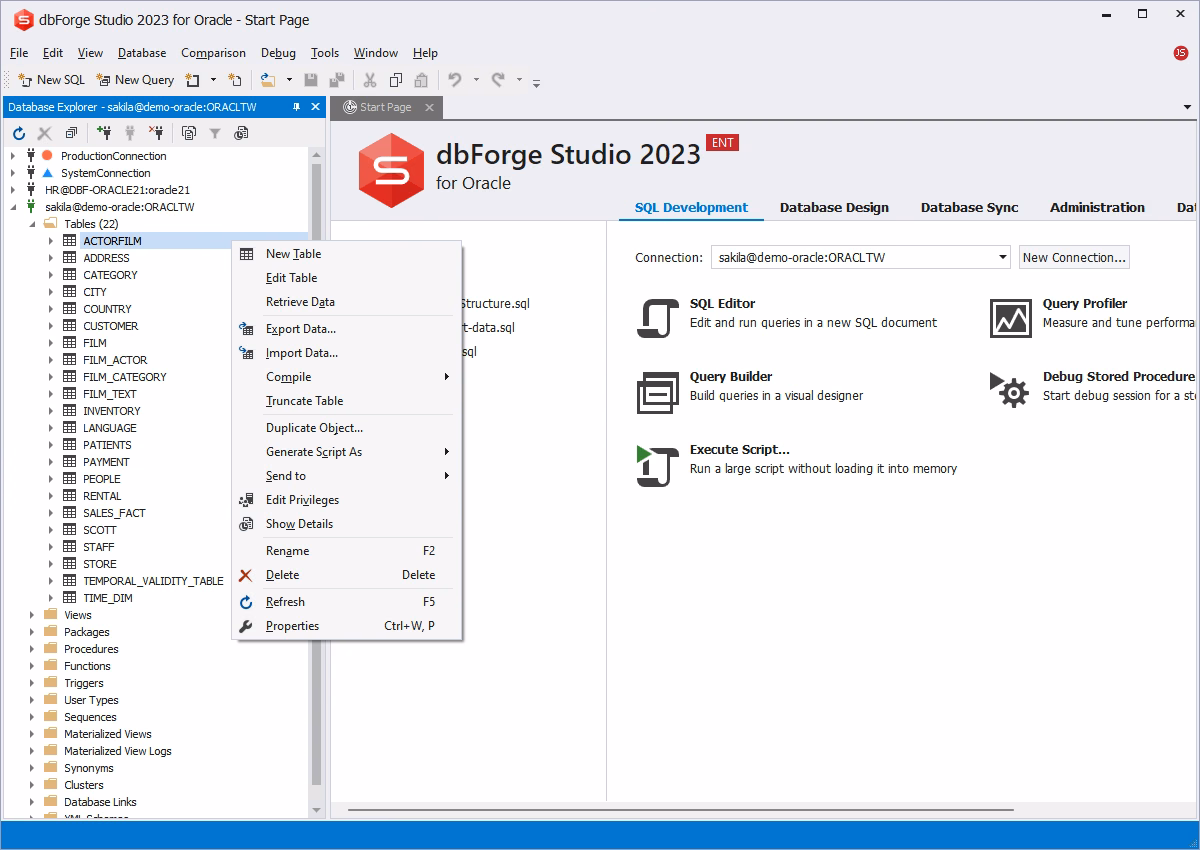
Task: Expand the ProductionConnection node
Action: [x=13, y=156]
